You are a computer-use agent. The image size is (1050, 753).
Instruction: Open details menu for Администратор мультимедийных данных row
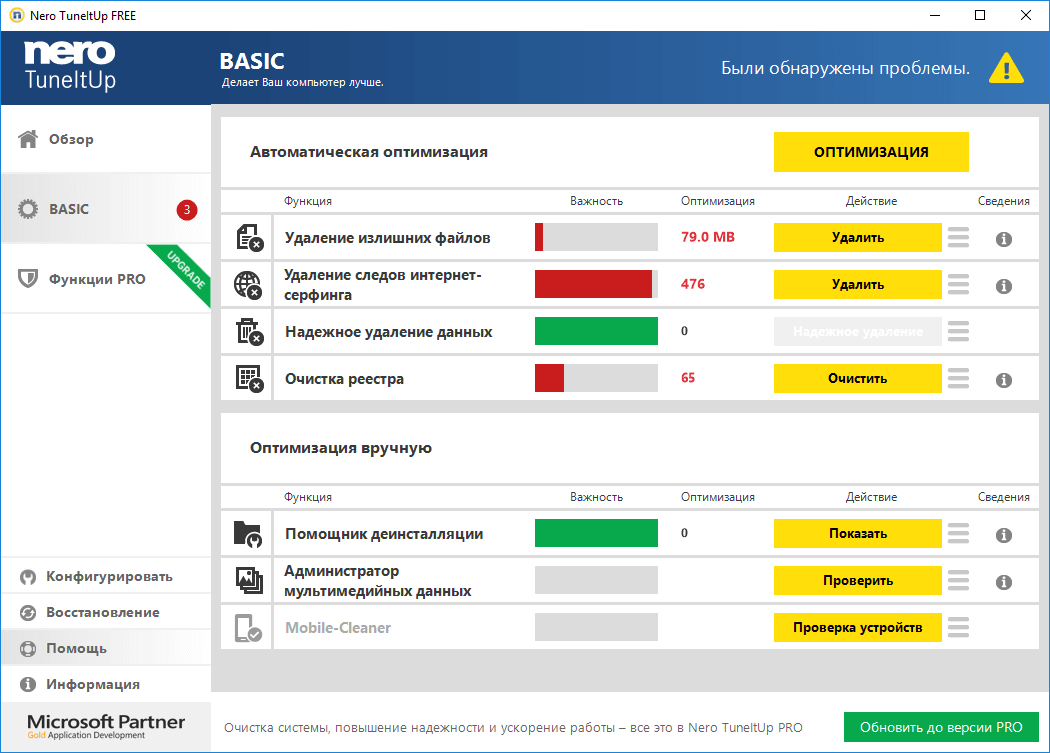[x=958, y=580]
